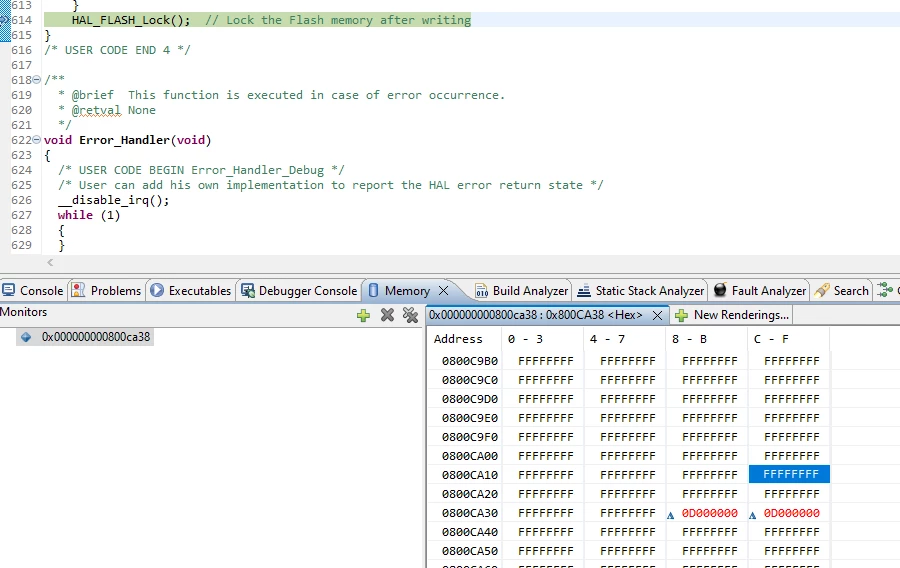Open the Fault Analyzer view
Viewport: 900px width, 568px height.
click(x=760, y=291)
